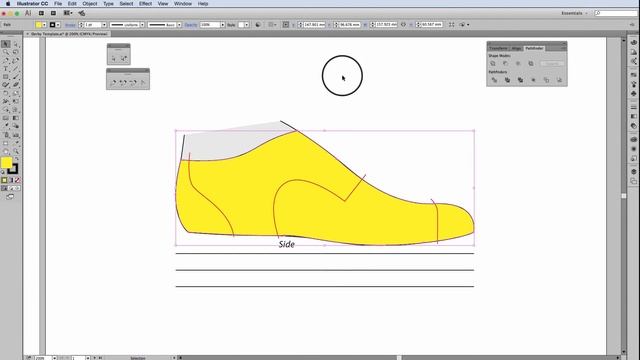640x360 pixels.
Task: Select the Eraser tool
Action: pyautogui.click(x=16, y=85)
